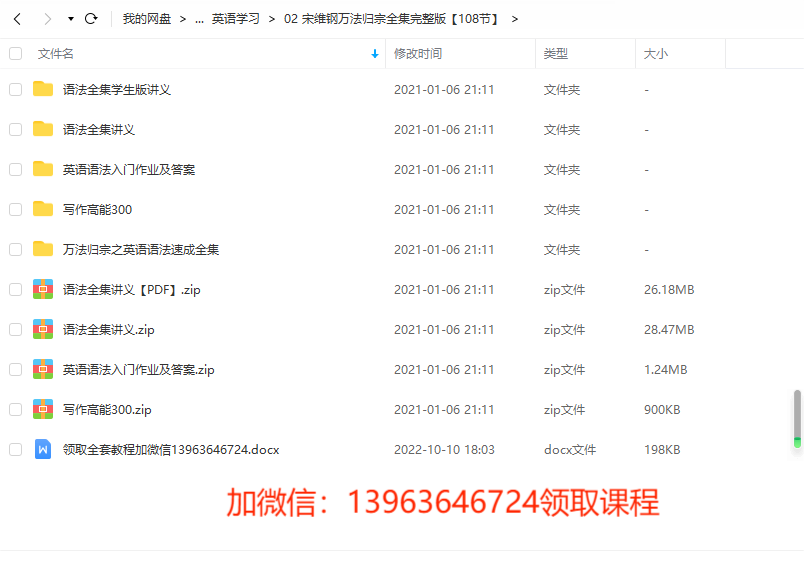Sort by 类型 column
The height and width of the screenshot is (568, 804).
click(x=556, y=54)
